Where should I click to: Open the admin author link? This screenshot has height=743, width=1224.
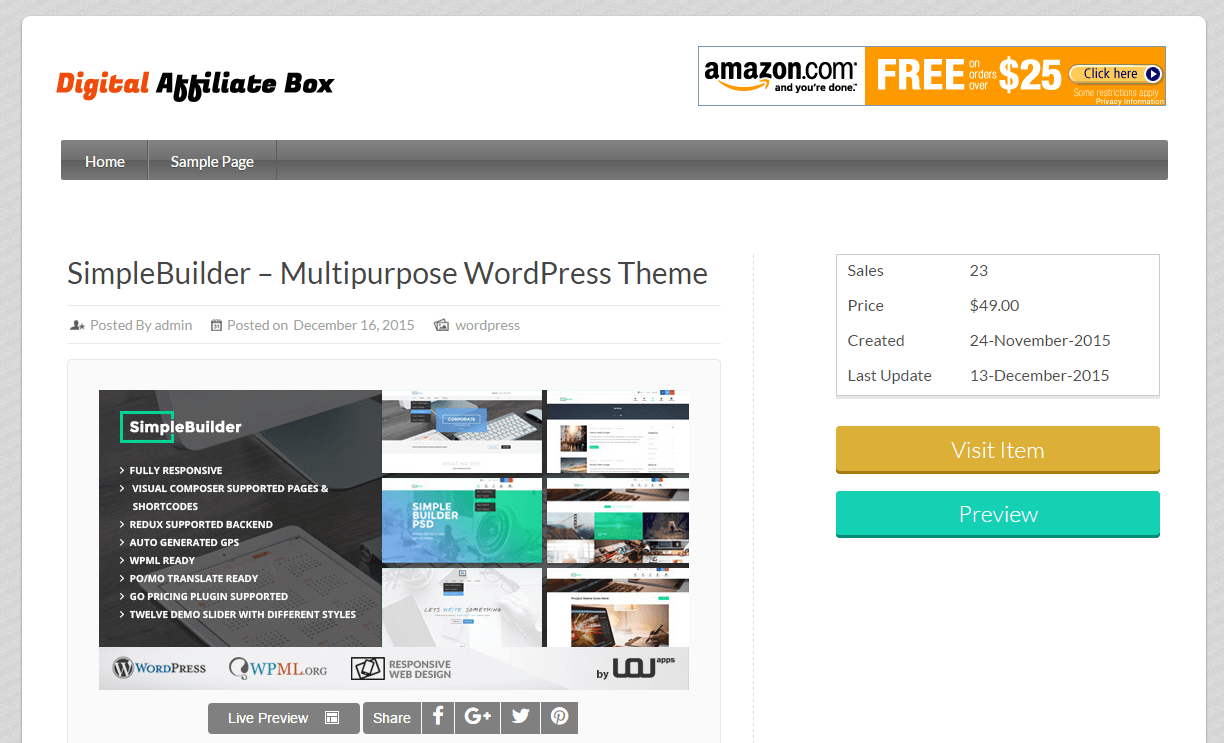pos(173,325)
